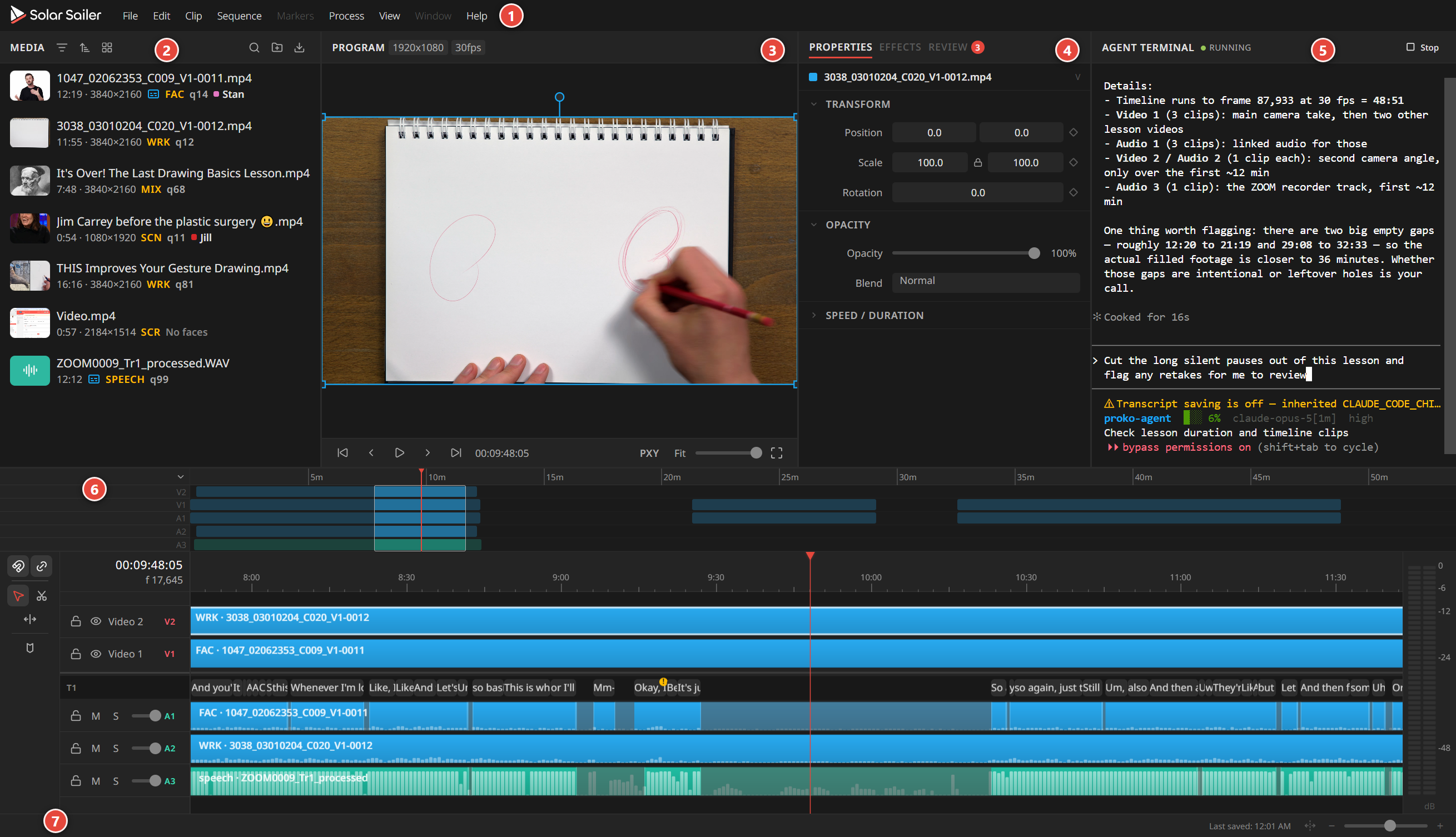
Task: Click the fit-timeline icon in status bar
Action: coord(1310,825)
